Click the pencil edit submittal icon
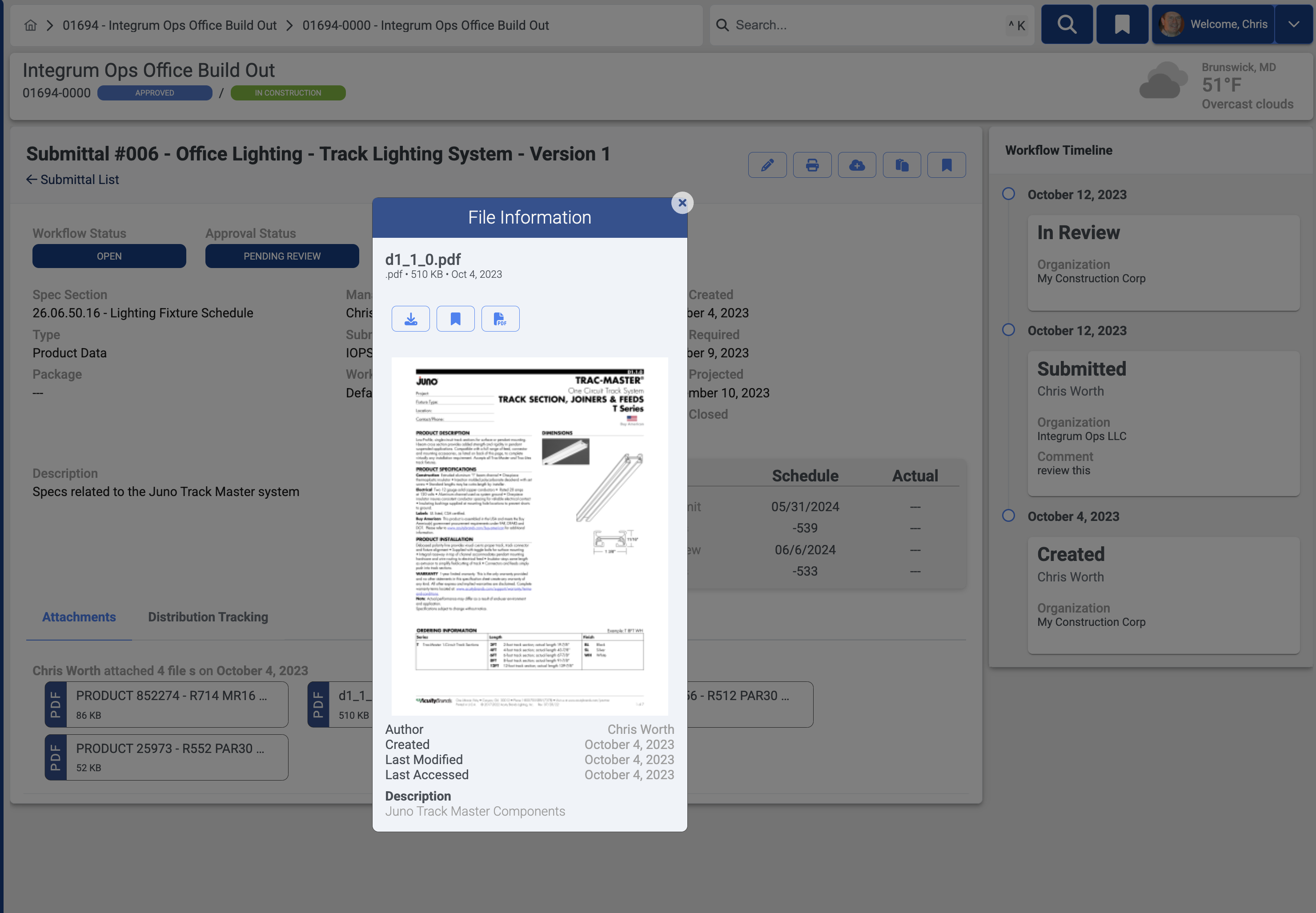 coord(767,165)
